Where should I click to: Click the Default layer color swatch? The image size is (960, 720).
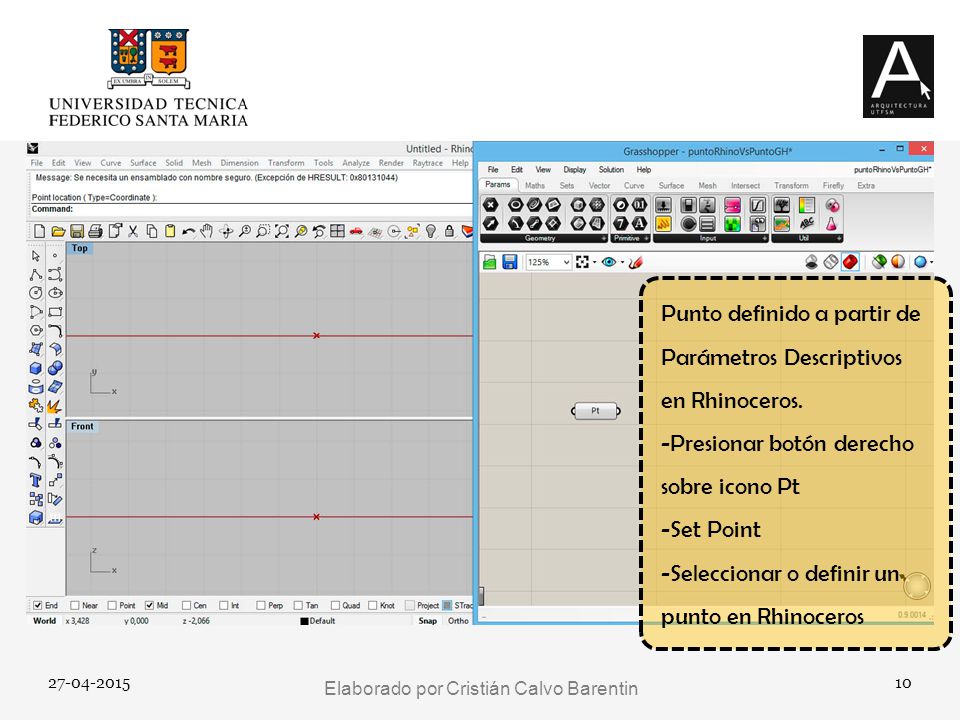pyautogui.click(x=304, y=621)
